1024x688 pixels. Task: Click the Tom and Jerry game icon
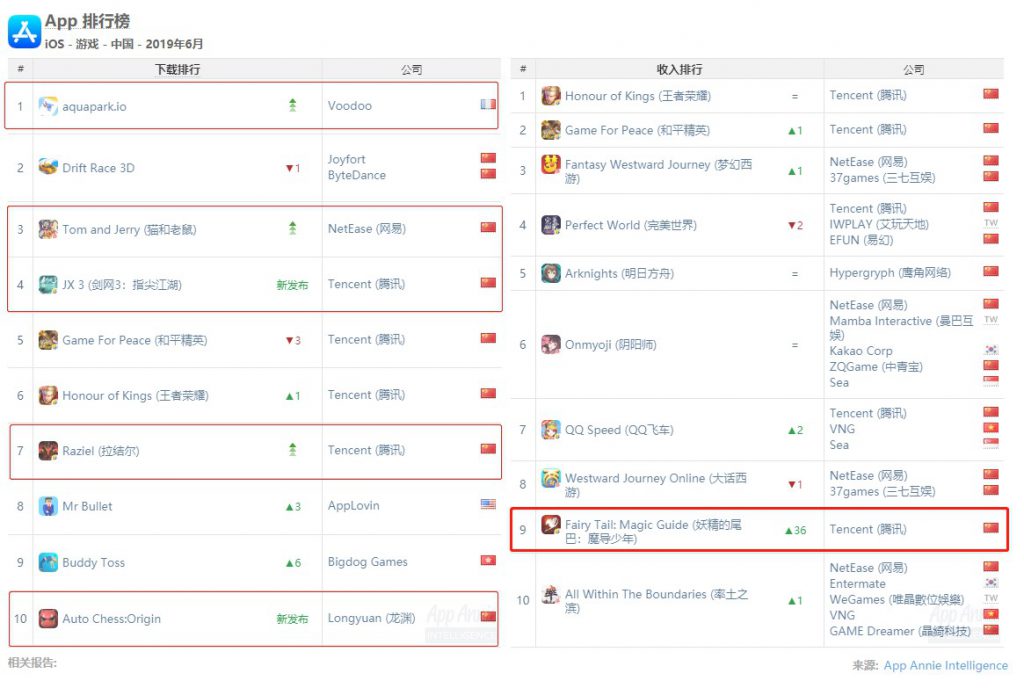pyautogui.click(x=48, y=229)
